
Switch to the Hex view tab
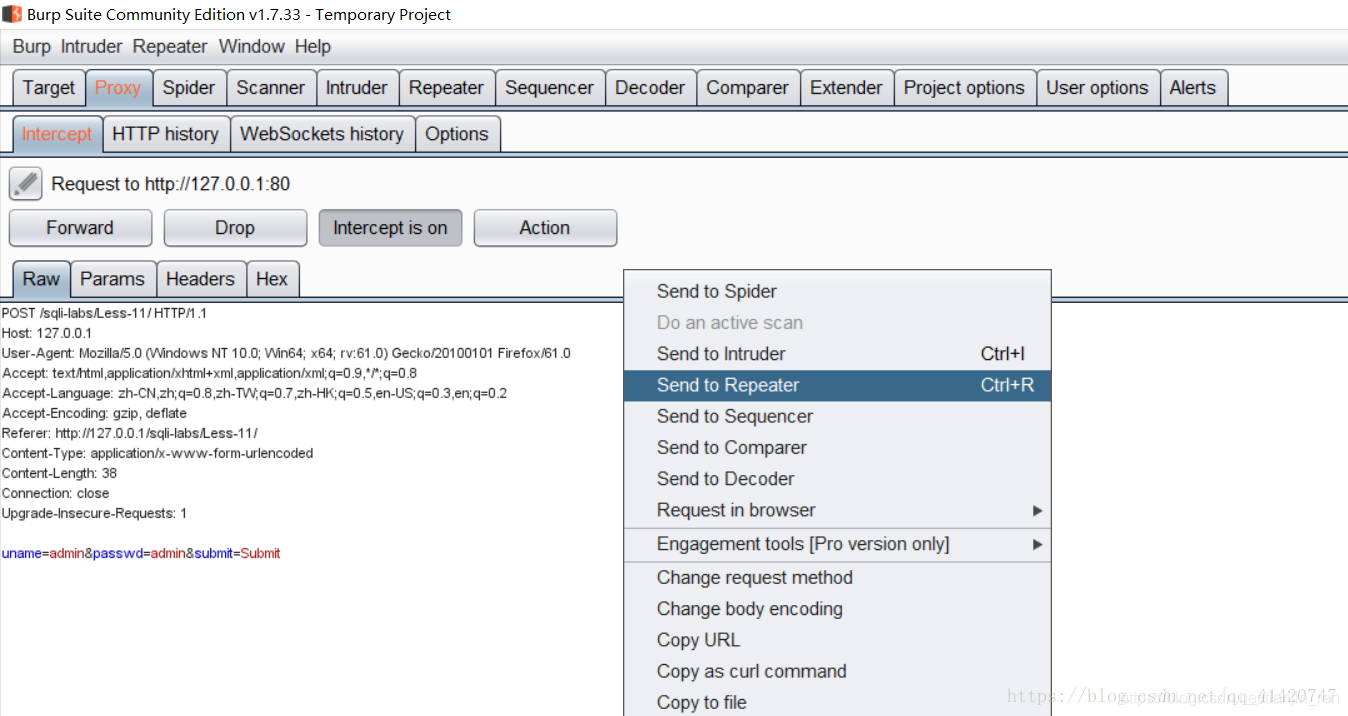pos(272,279)
